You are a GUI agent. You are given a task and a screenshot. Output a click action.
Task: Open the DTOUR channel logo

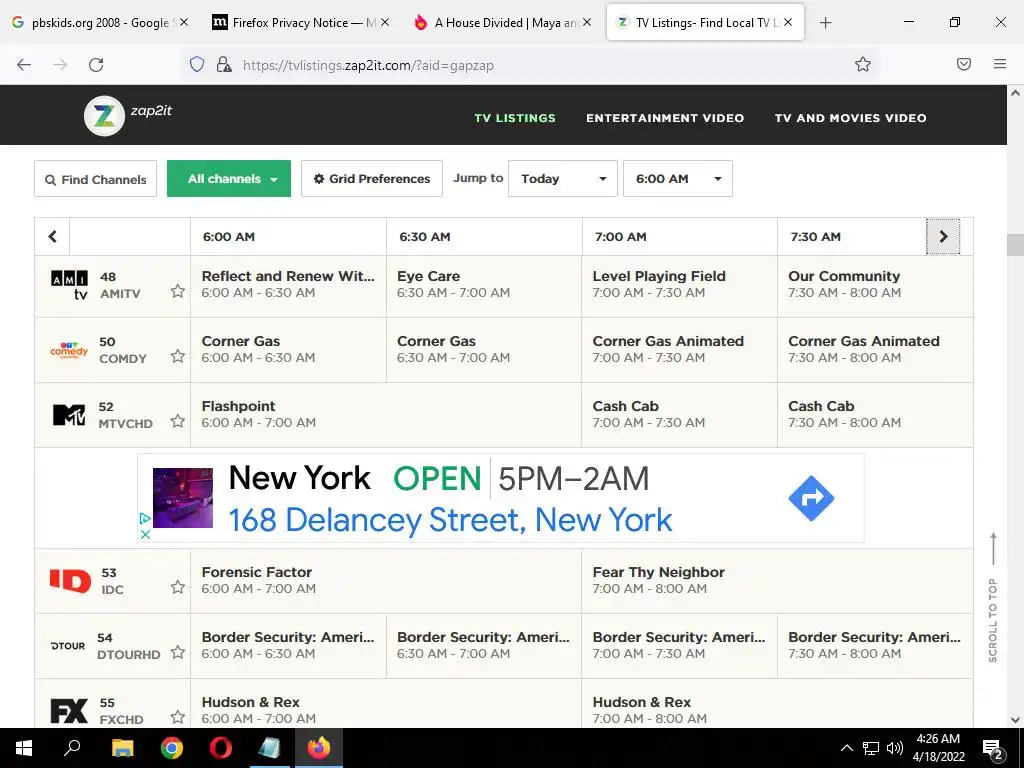click(x=68, y=646)
